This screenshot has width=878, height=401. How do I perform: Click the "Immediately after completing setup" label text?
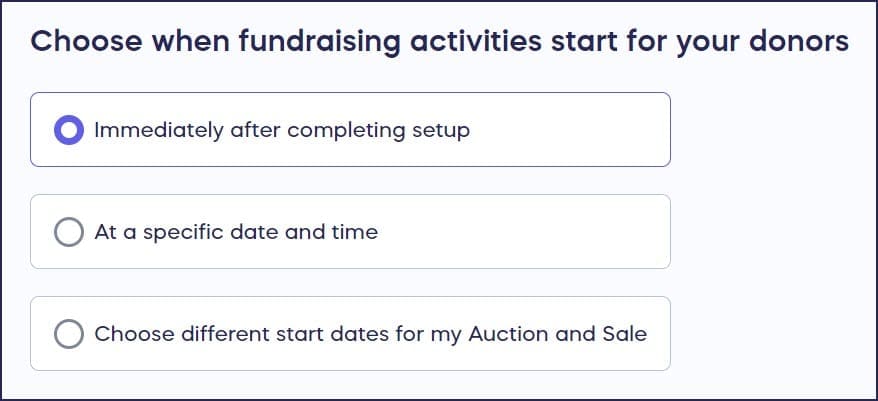(x=281, y=130)
